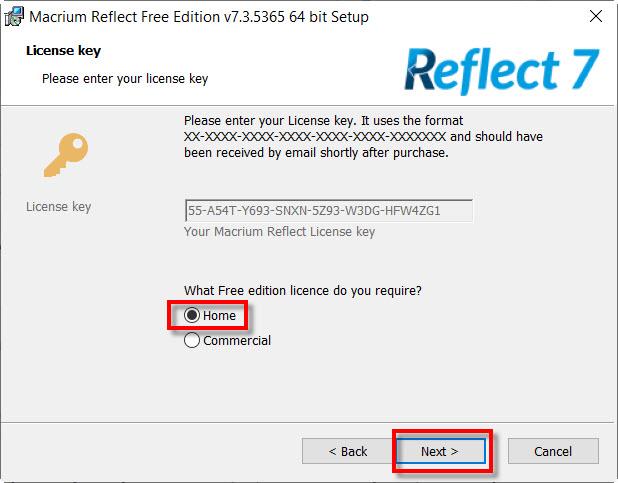Cancel the Macrium Reflect installation

click(552, 451)
